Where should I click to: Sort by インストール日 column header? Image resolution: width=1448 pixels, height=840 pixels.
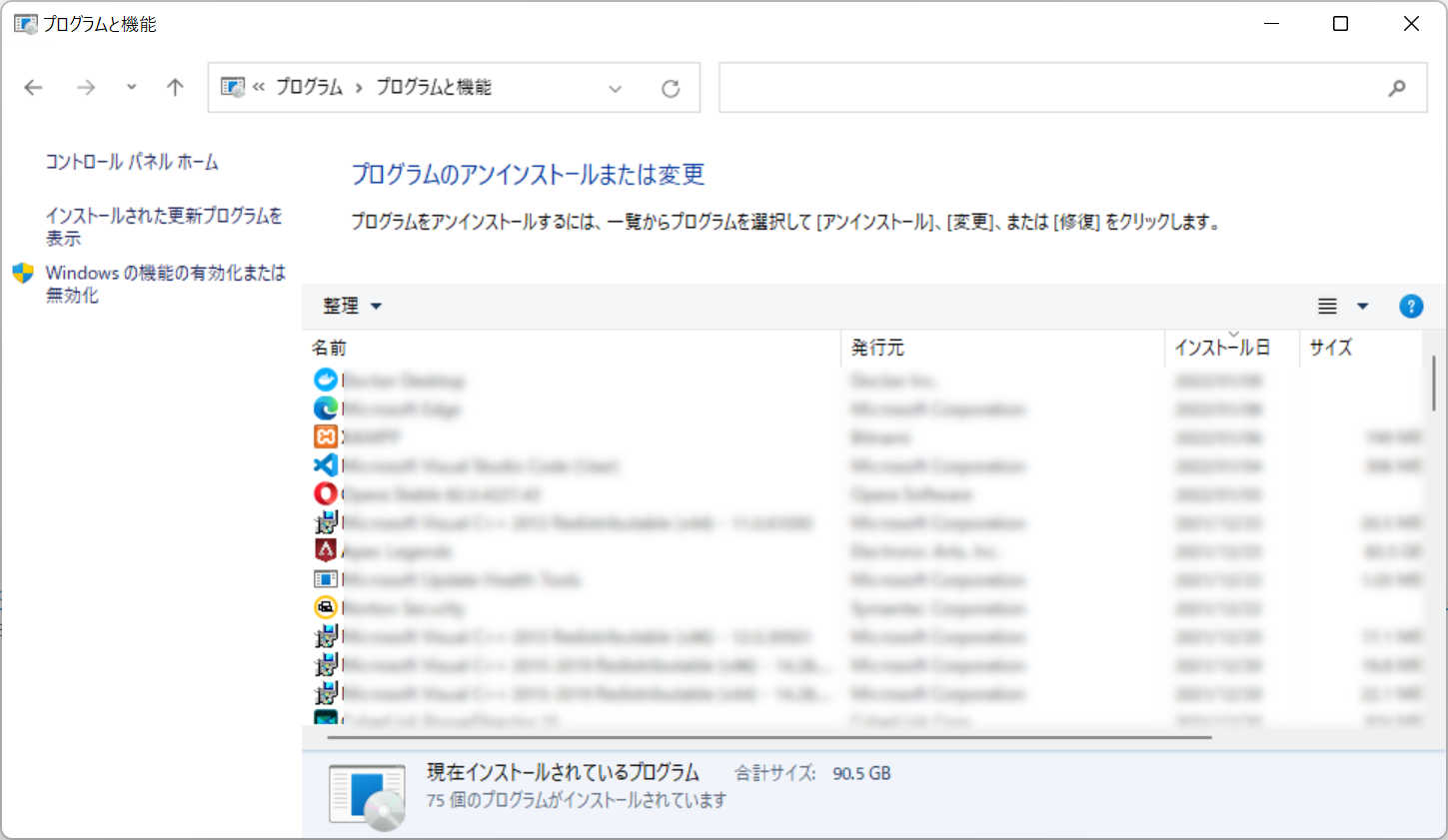[x=1221, y=348]
